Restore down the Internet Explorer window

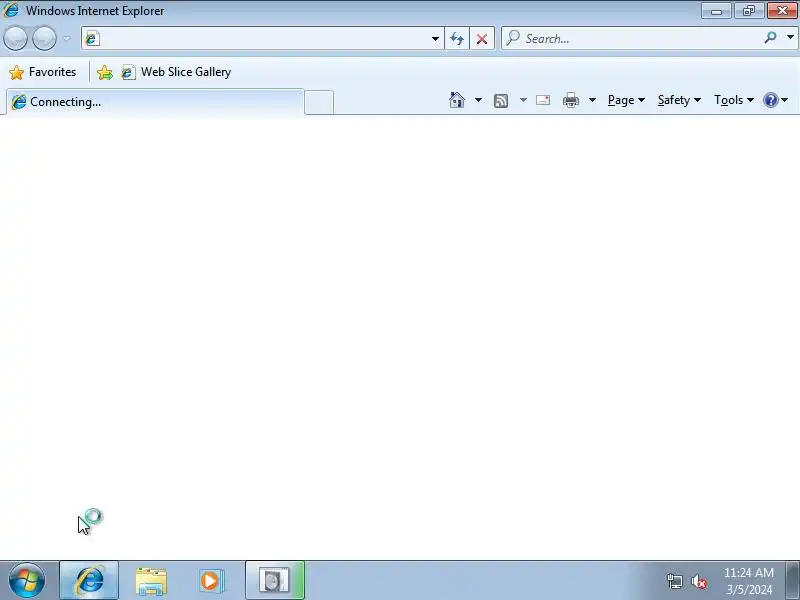(x=748, y=10)
